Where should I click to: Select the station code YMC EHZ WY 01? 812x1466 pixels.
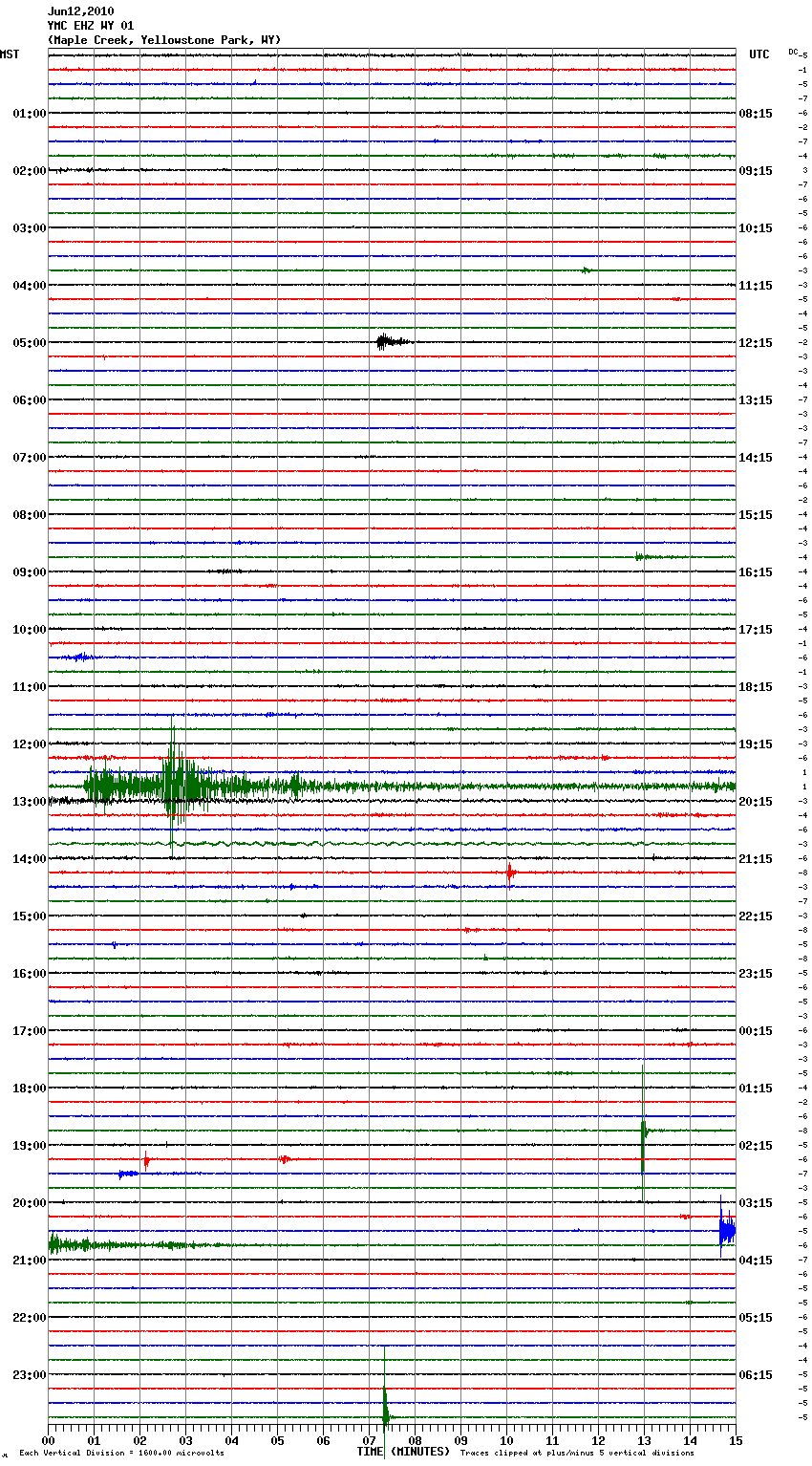point(91,26)
